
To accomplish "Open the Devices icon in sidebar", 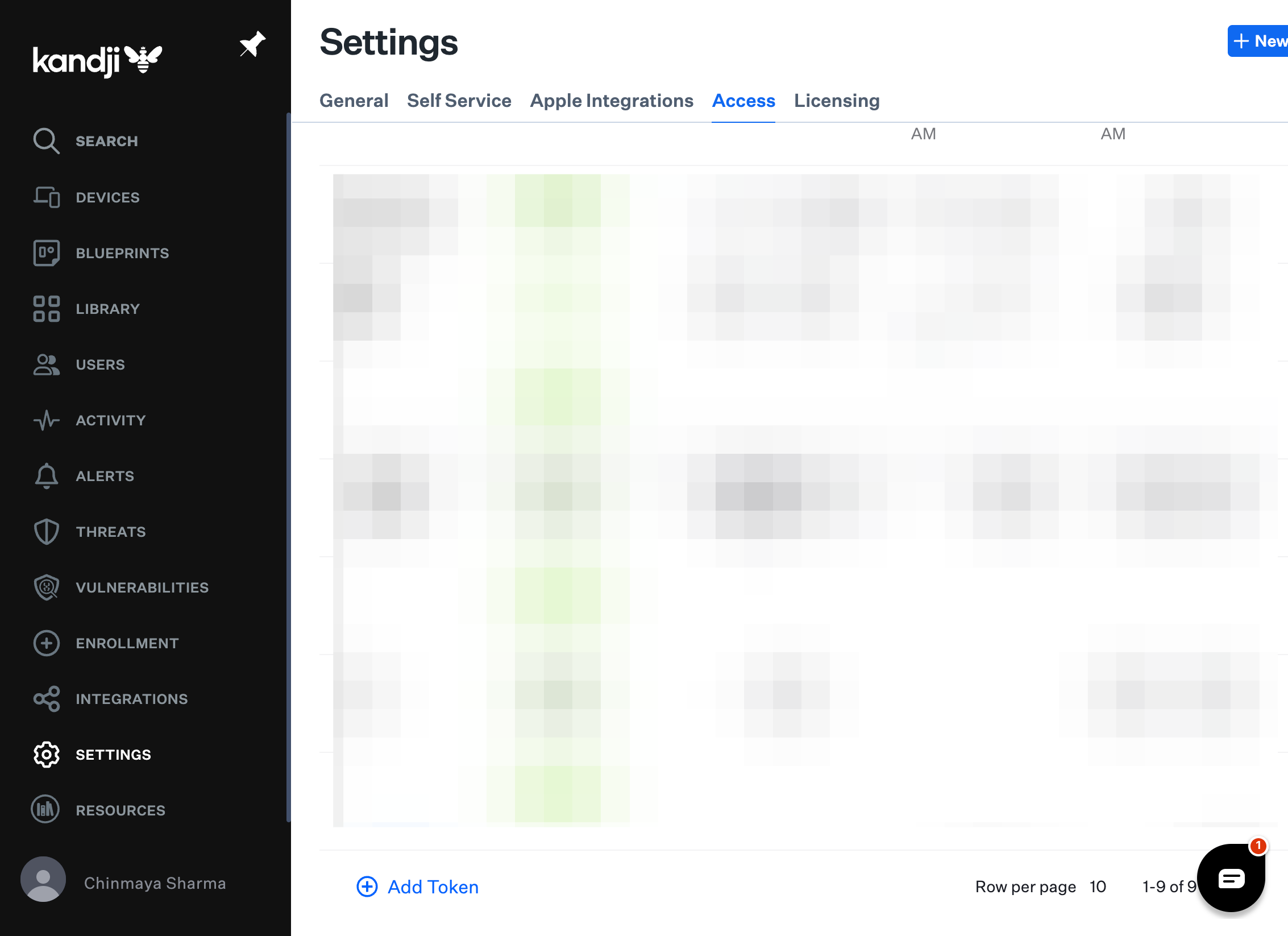I will click(46, 197).
